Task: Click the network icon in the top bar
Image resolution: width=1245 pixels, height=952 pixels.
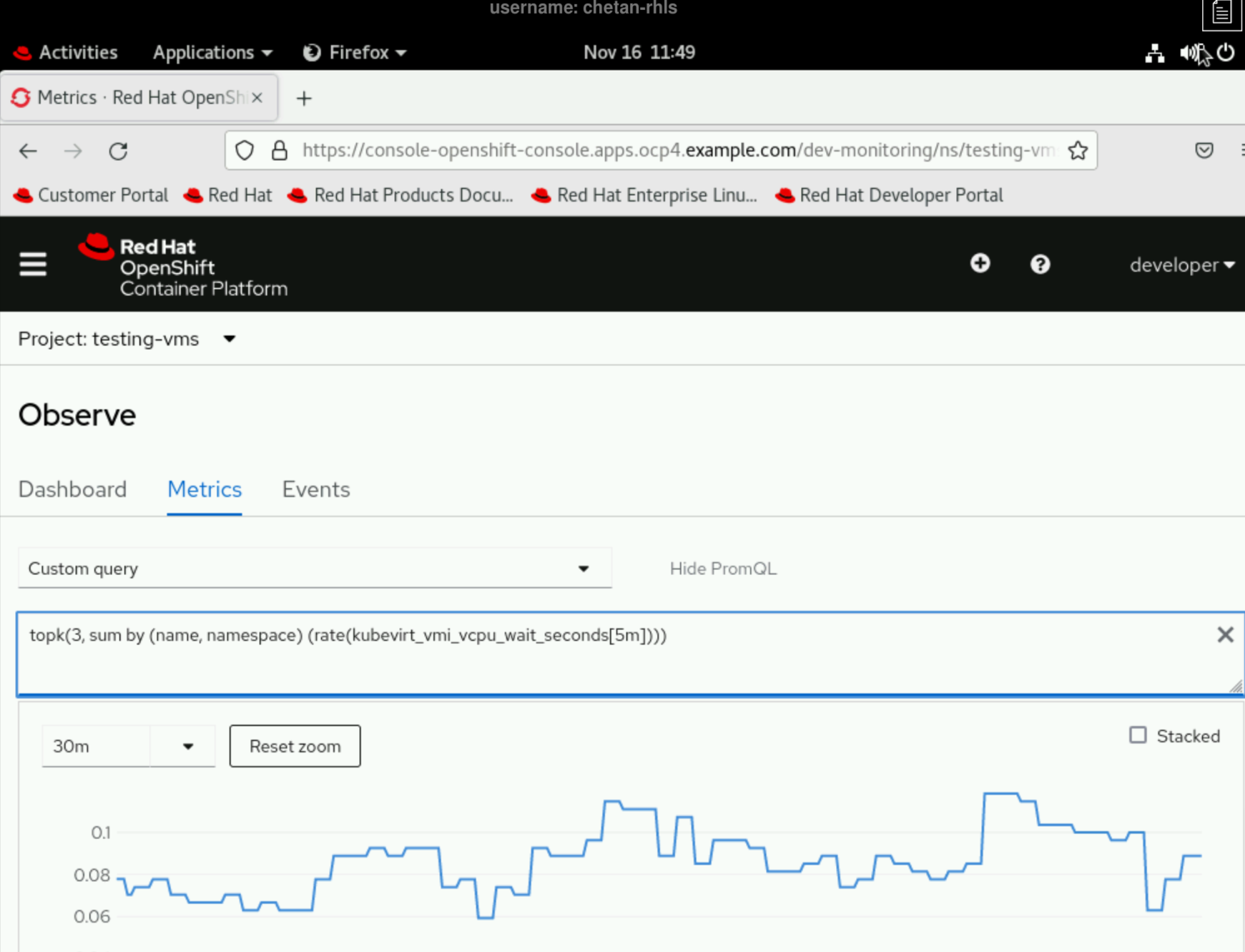Action: coord(1155,52)
